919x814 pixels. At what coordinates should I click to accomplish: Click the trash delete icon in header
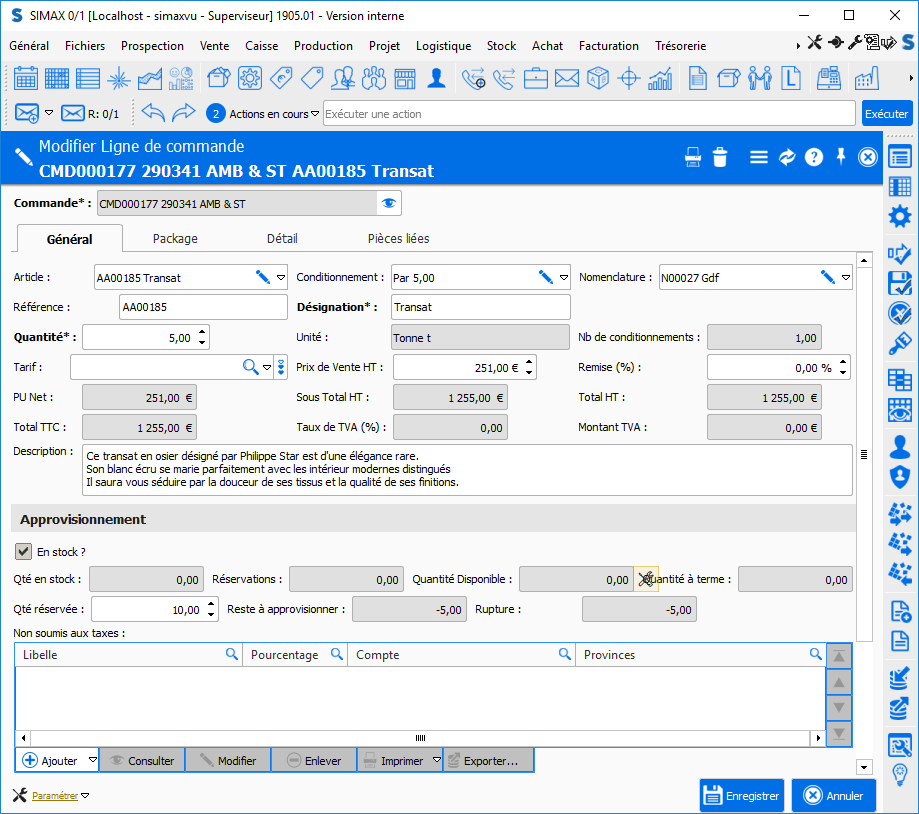[720, 157]
